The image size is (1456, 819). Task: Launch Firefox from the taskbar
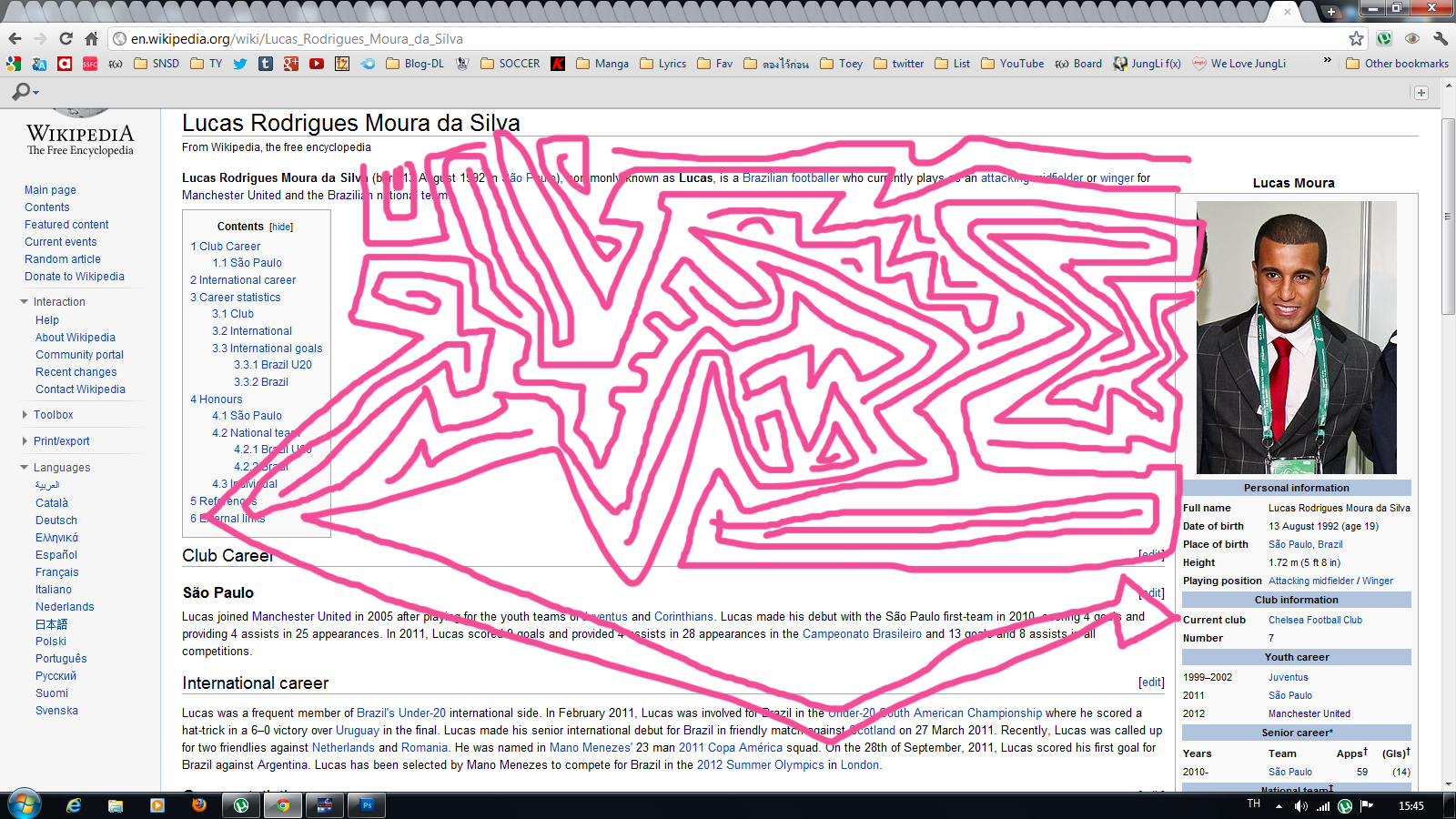[199, 805]
